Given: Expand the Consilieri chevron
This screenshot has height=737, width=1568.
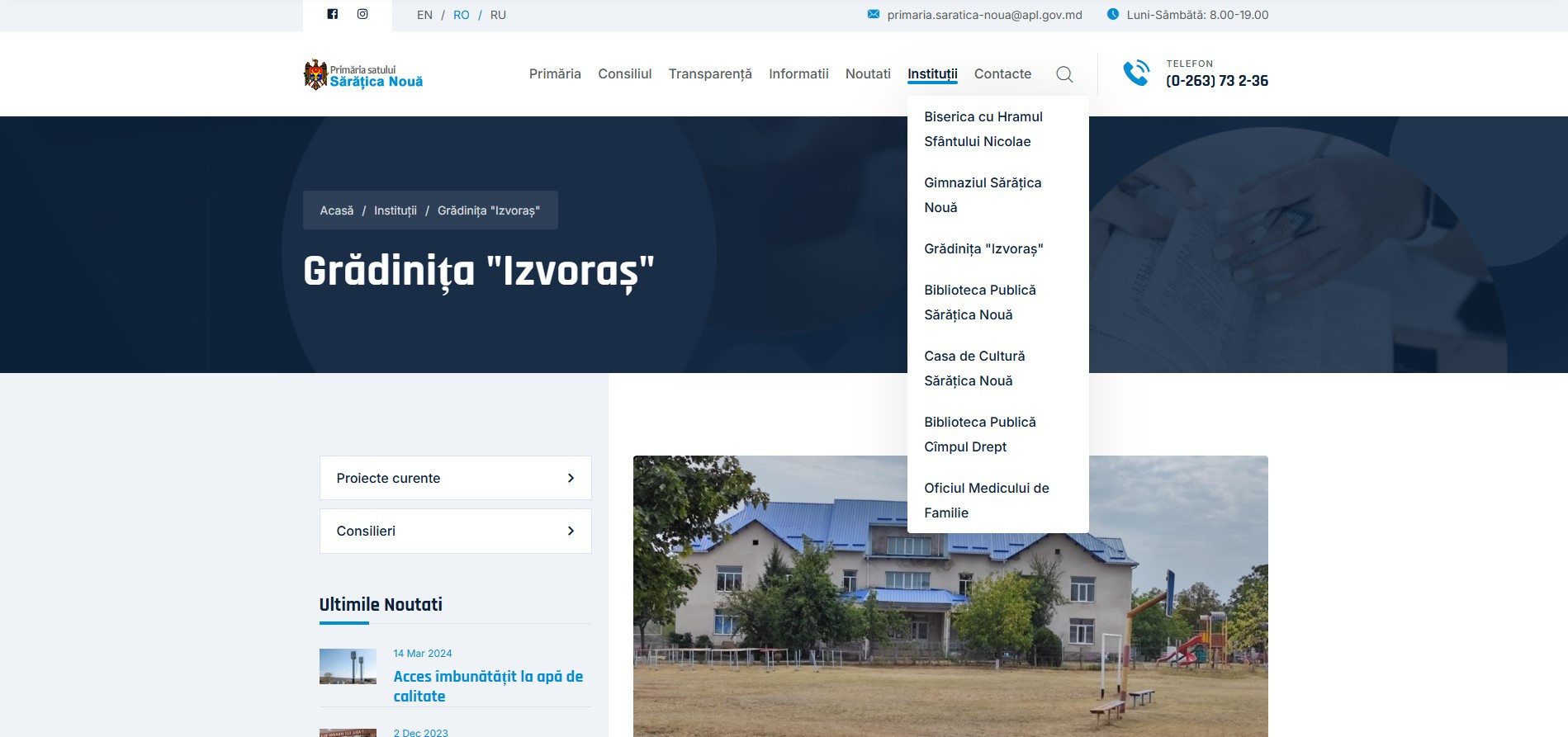Looking at the screenshot, I should [x=571, y=531].
